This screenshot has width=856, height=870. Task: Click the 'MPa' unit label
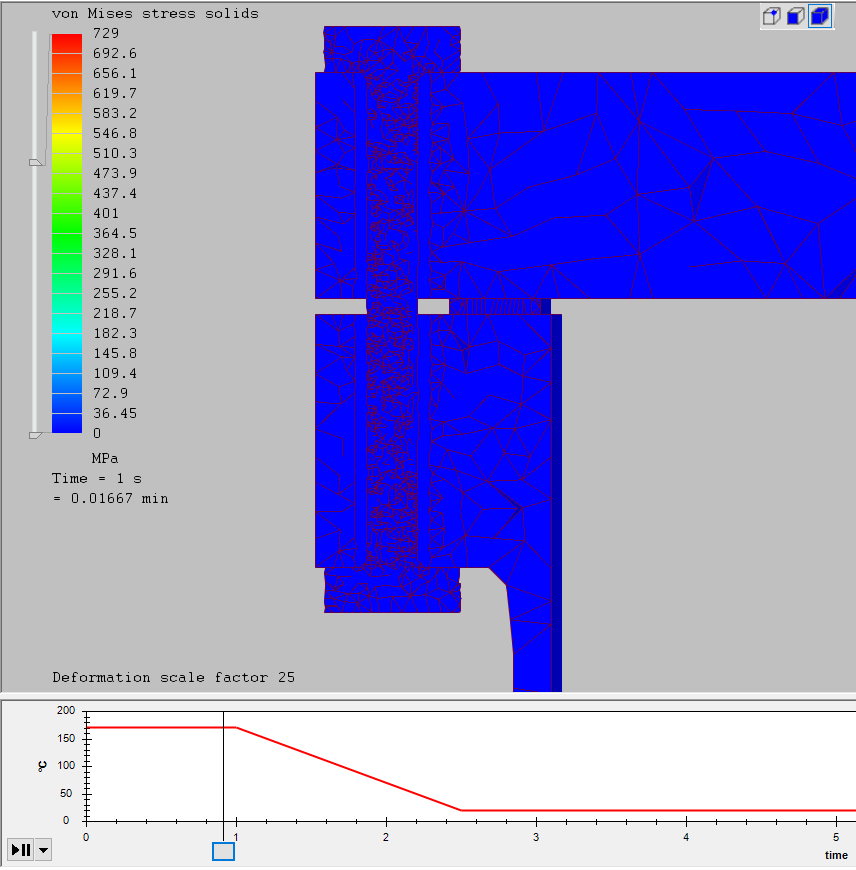(105, 458)
